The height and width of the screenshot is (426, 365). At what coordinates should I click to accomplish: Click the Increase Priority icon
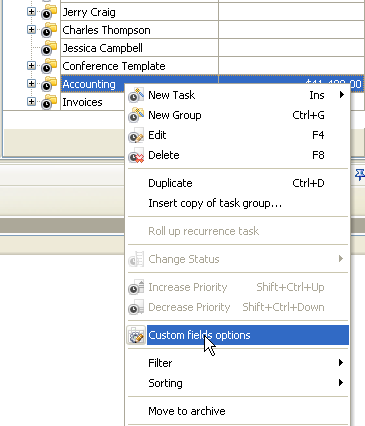[136, 287]
